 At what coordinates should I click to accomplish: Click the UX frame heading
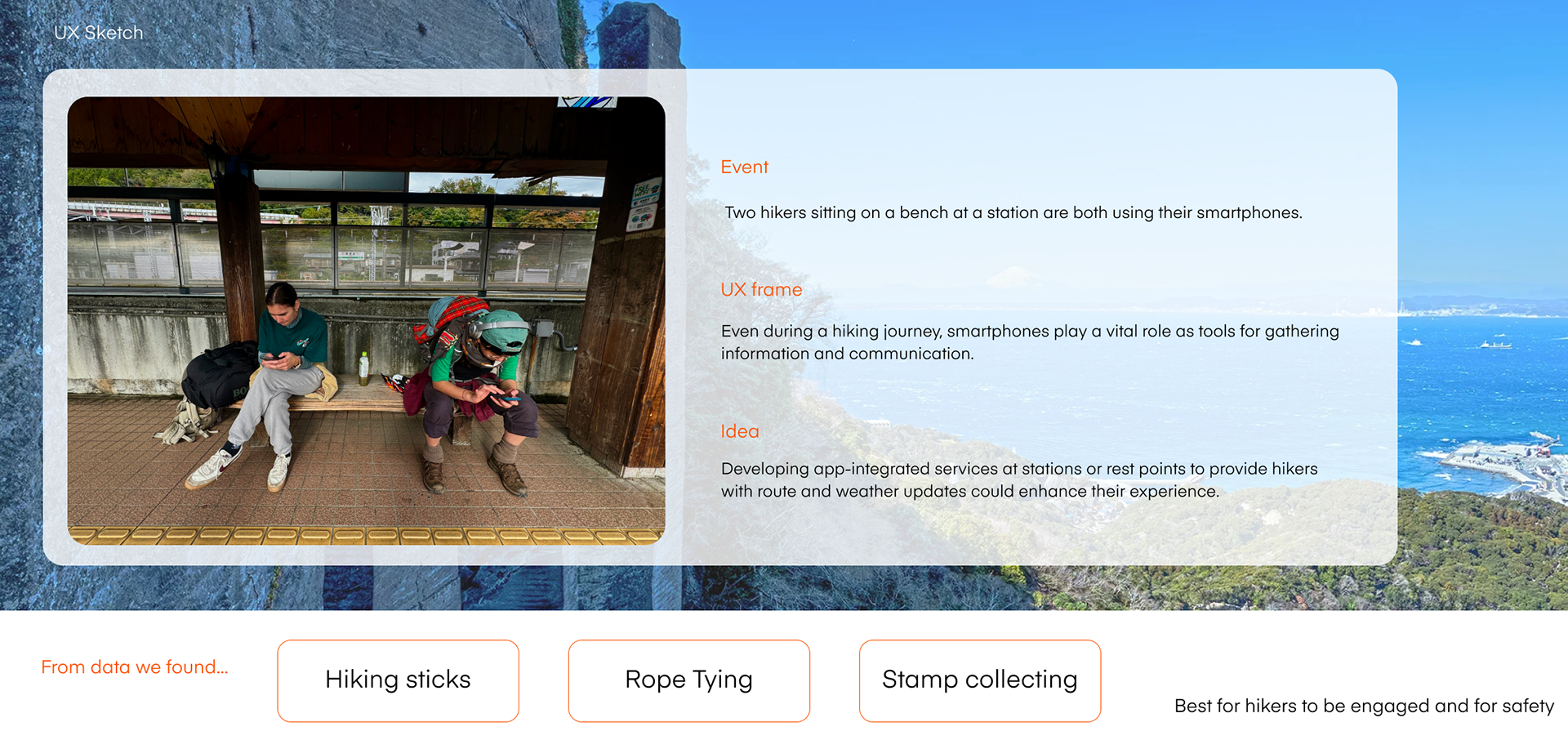pos(761,289)
